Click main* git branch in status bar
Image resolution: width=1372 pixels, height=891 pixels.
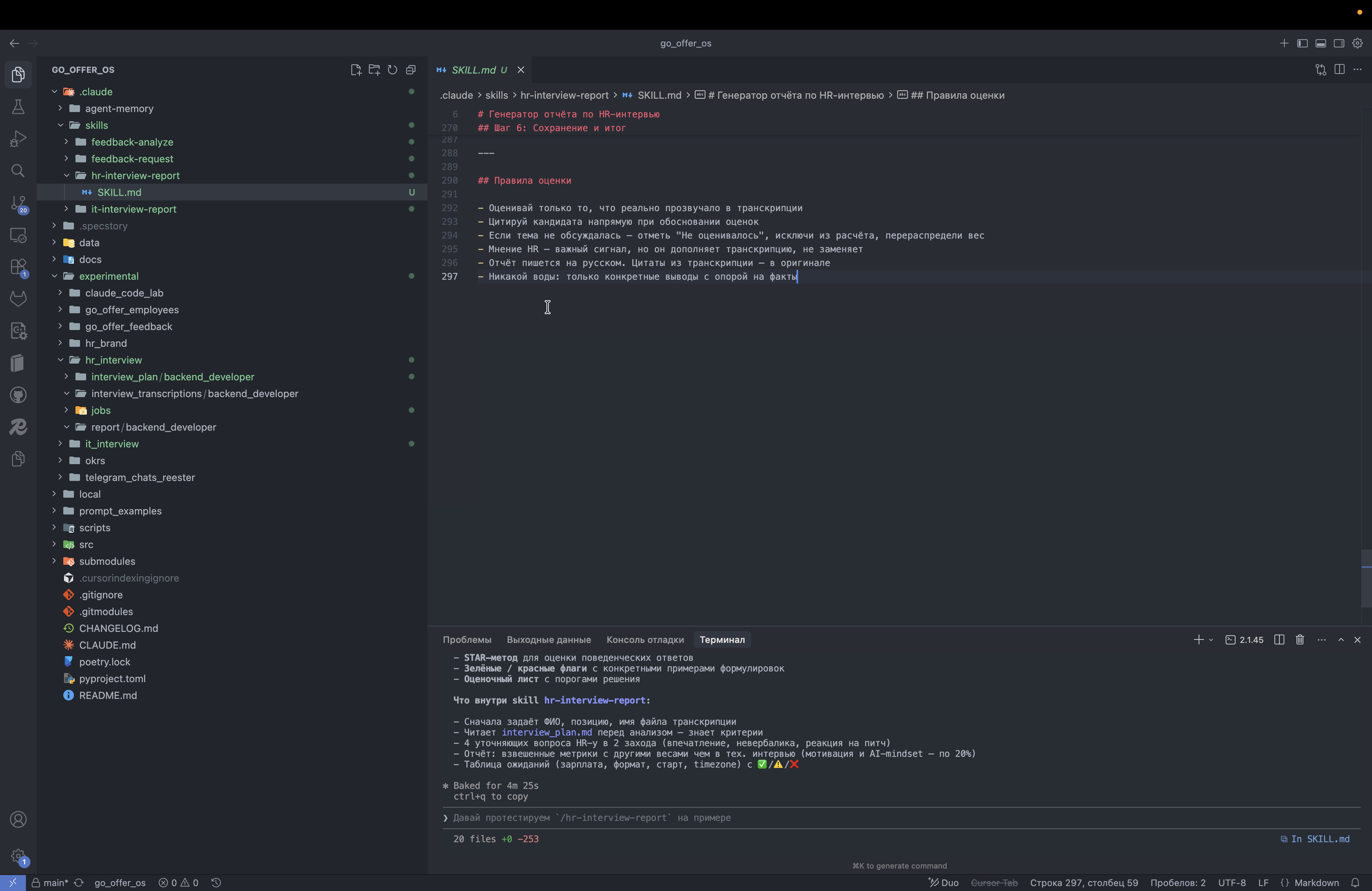[x=55, y=882]
